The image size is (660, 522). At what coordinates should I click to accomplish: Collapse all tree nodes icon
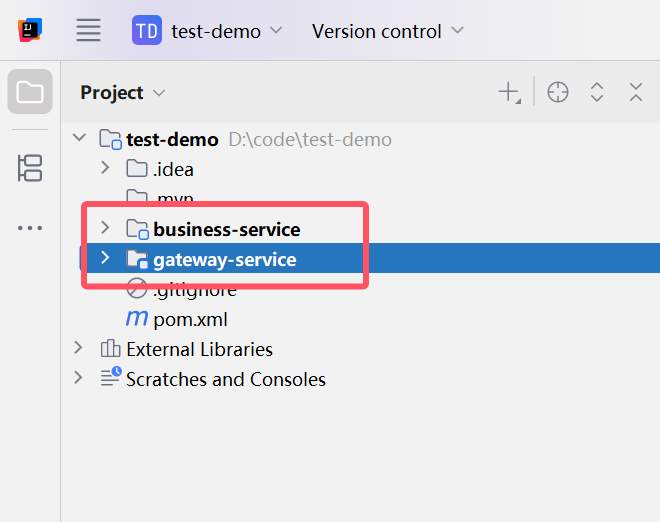tap(636, 93)
